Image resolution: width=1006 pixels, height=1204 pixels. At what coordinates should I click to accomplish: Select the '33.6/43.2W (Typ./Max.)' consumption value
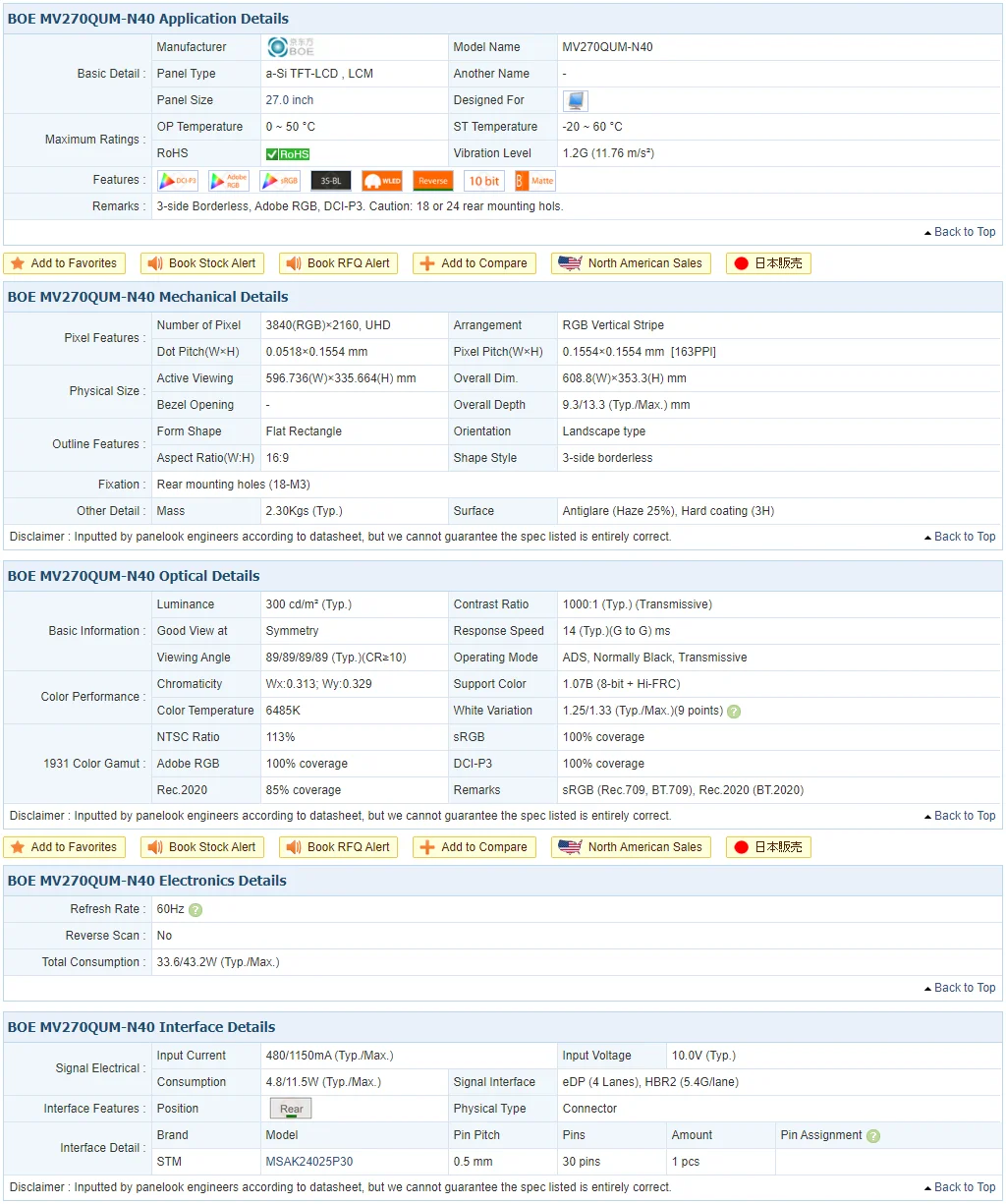[x=218, y=962]
